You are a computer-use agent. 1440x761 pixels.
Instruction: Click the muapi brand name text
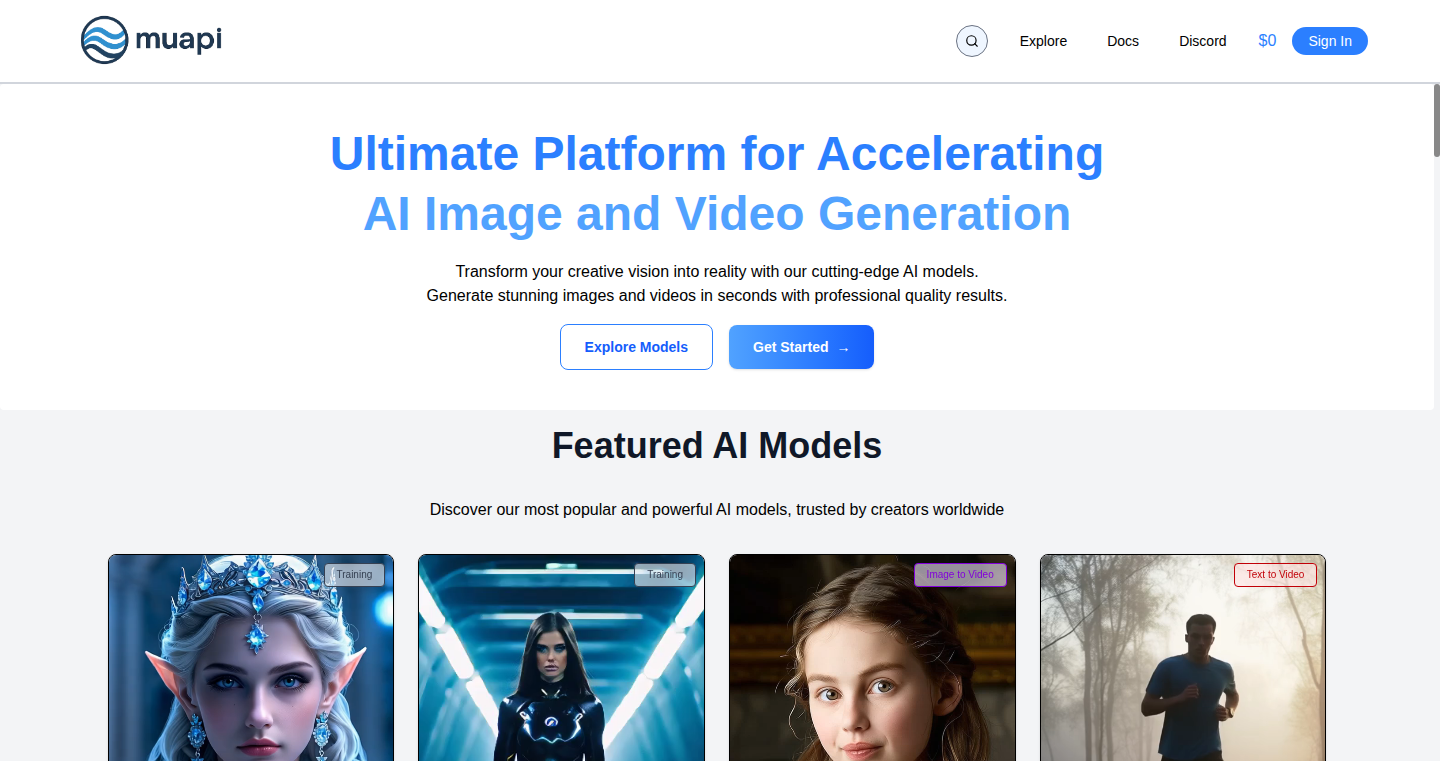(179, 40)
